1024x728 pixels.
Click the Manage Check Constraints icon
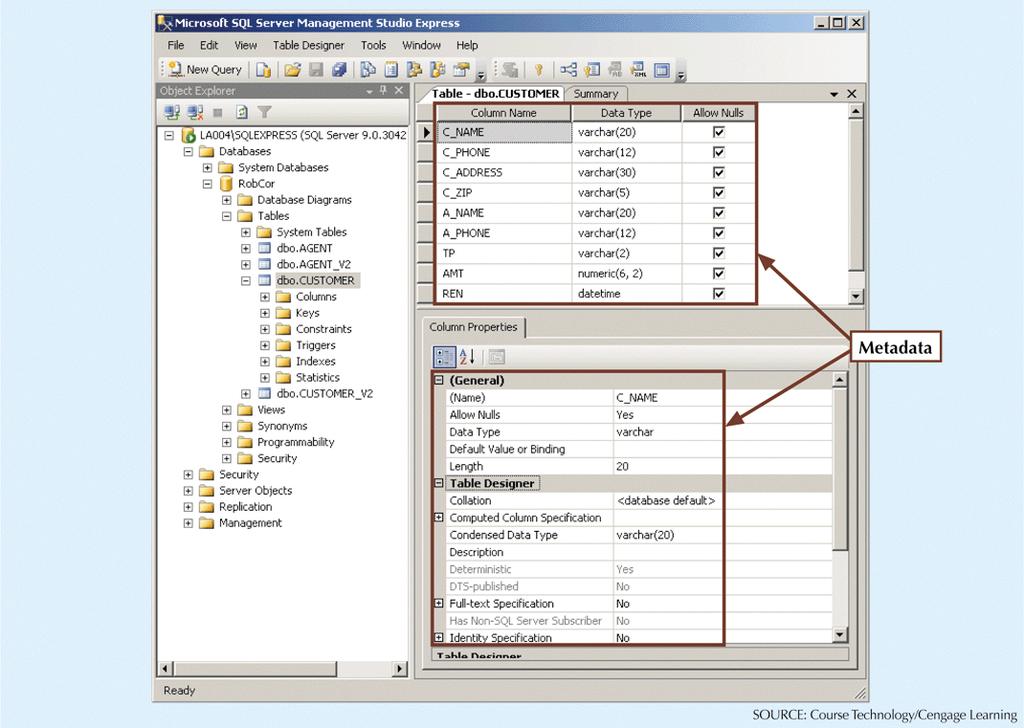pos(662,70)
